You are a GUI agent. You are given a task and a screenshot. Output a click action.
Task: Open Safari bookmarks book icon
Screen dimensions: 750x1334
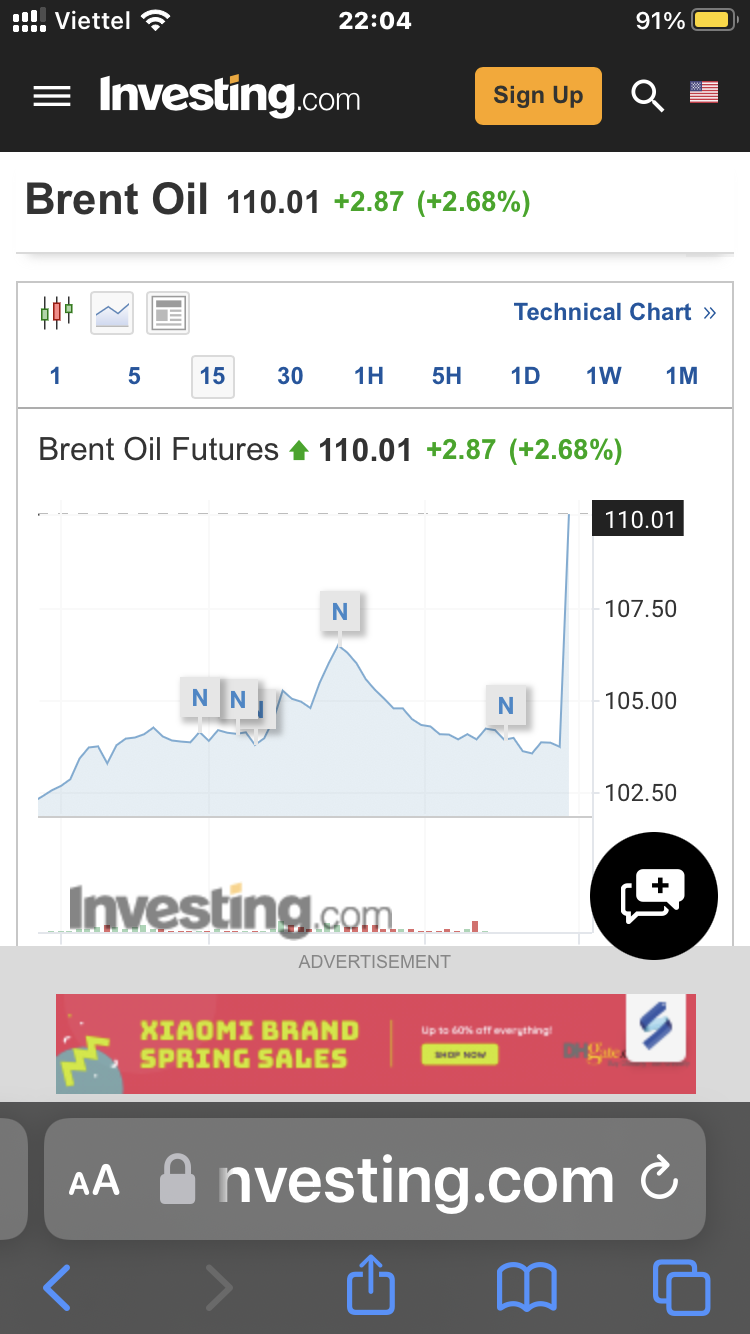pos(527,1286)
